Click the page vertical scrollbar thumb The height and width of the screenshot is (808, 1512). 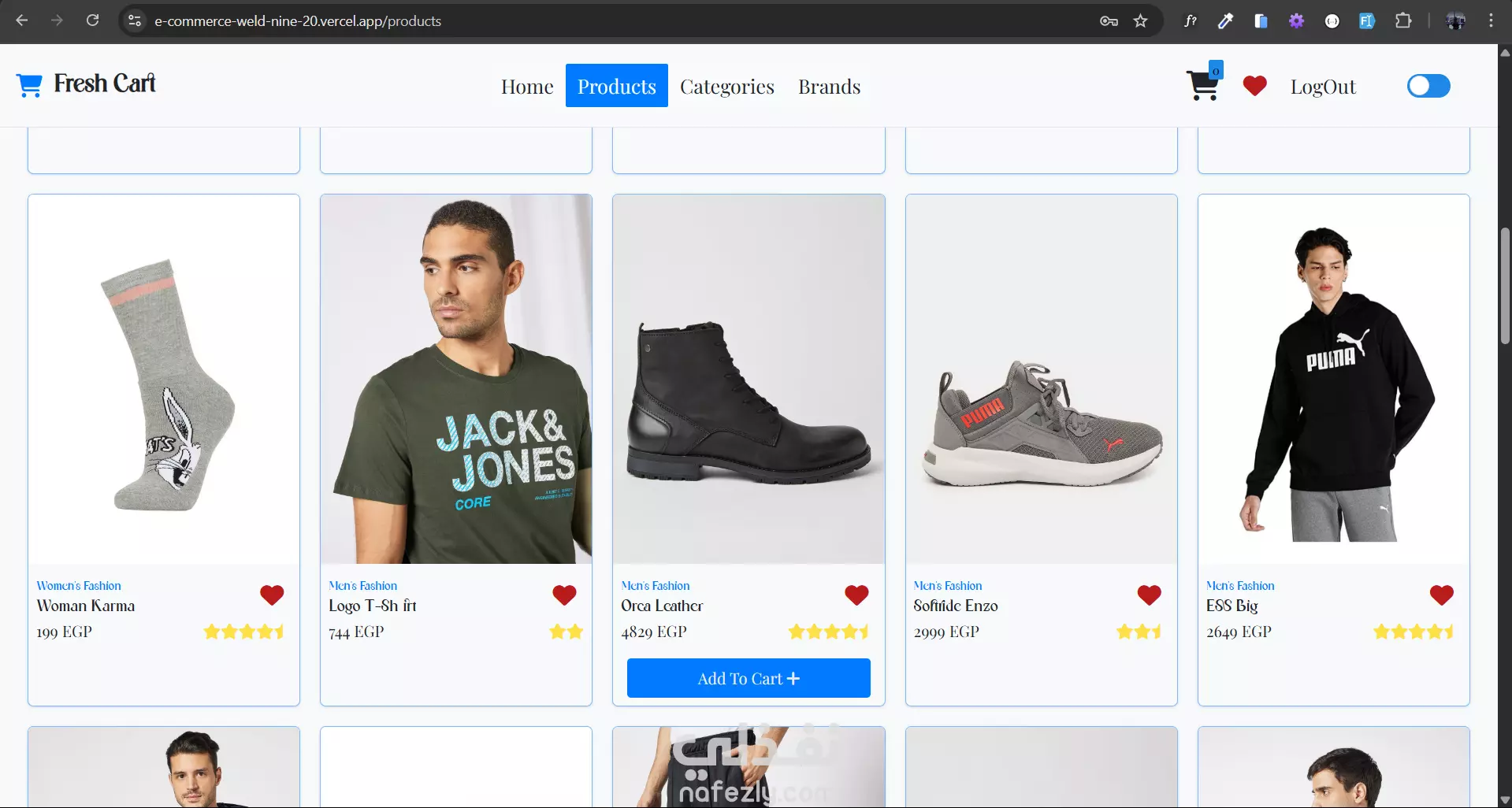[1505, 285]
